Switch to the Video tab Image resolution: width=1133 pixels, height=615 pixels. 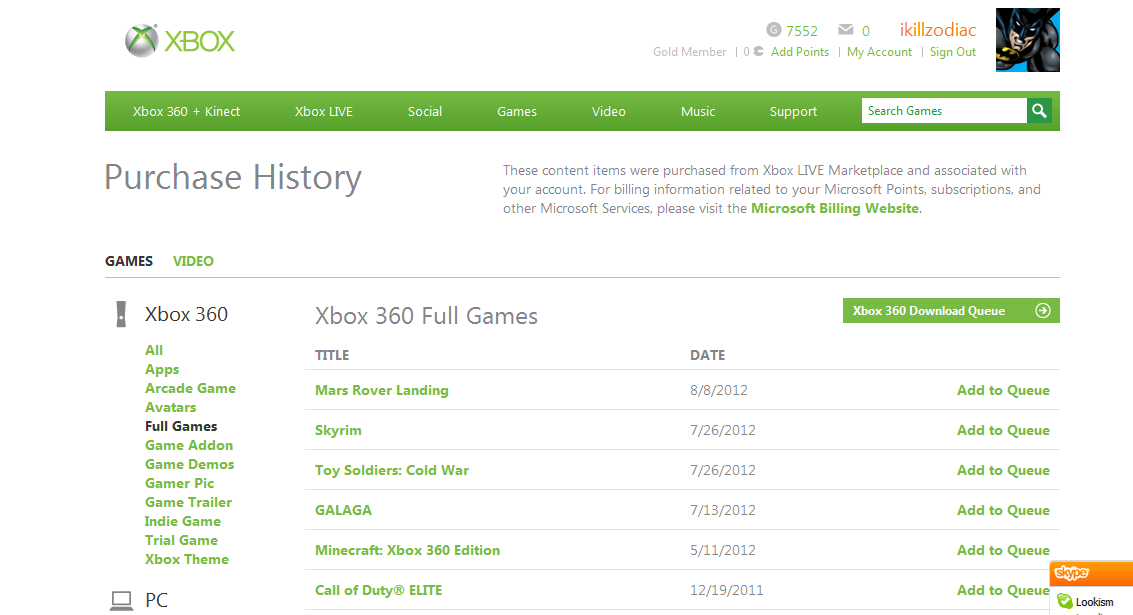point(193,261)
